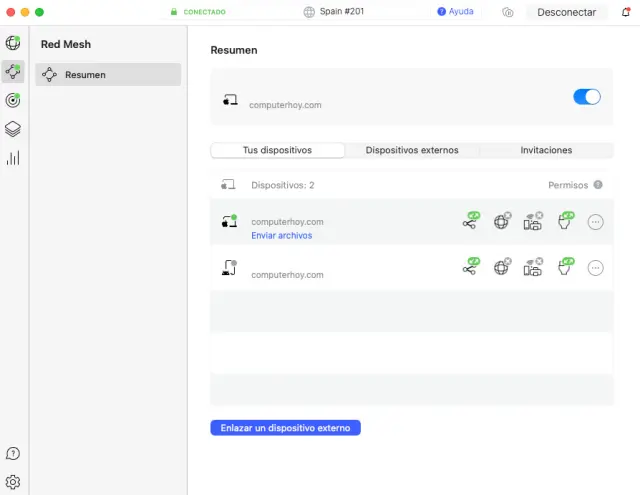Click the device icon with gray status dot
The image size is (640, 495).
click(229, 268)
